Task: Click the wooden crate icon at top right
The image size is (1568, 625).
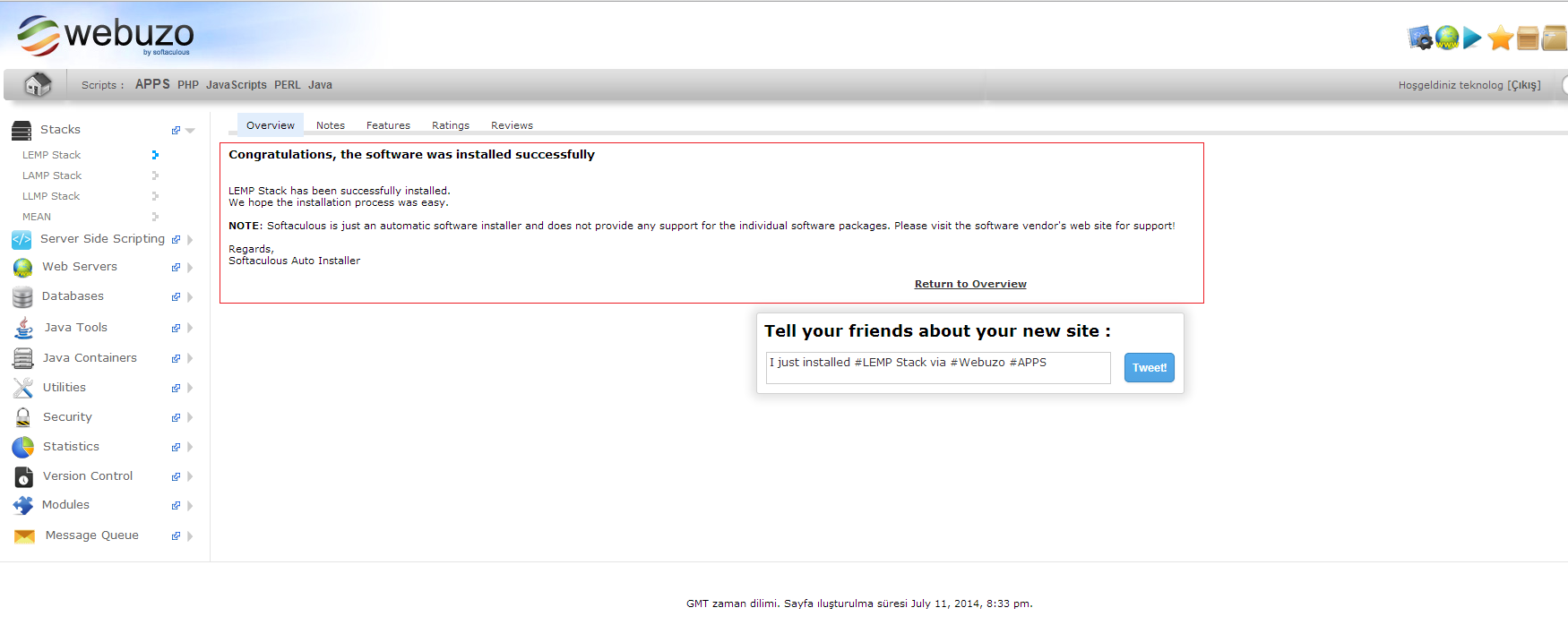Action: (x=1528, y=38)
